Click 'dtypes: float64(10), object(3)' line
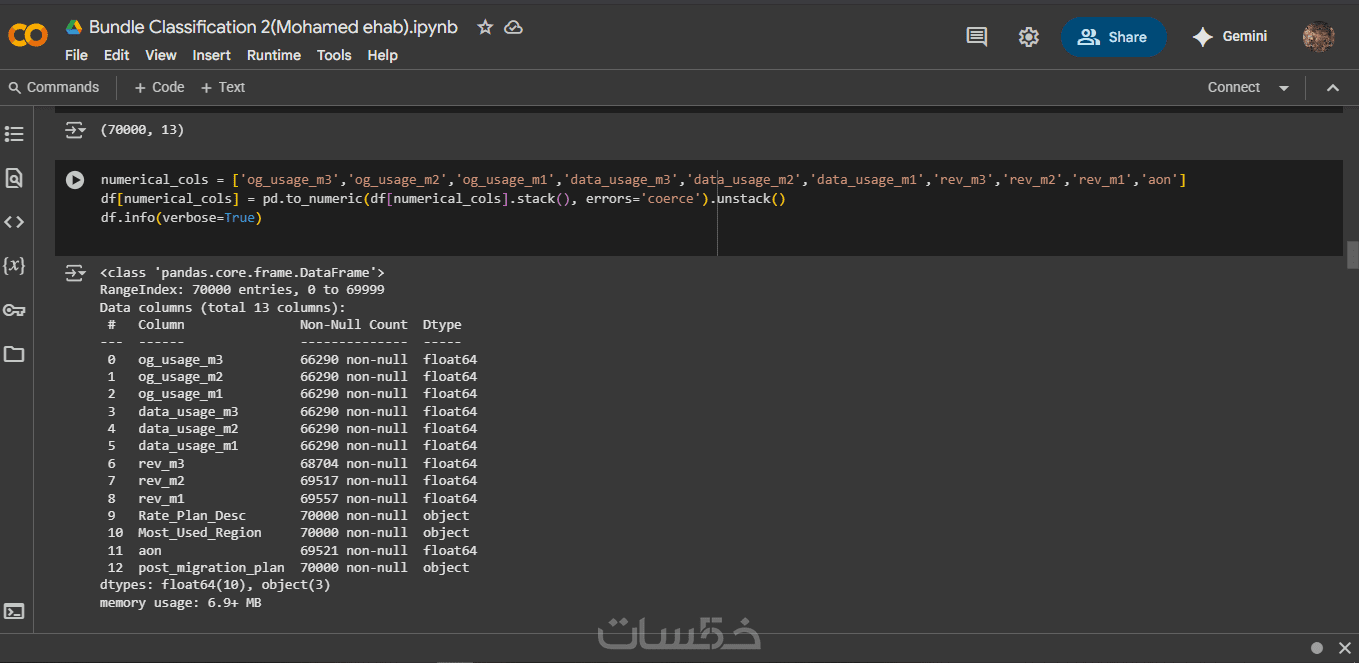 pyautogui.click(x=215, y=584)
